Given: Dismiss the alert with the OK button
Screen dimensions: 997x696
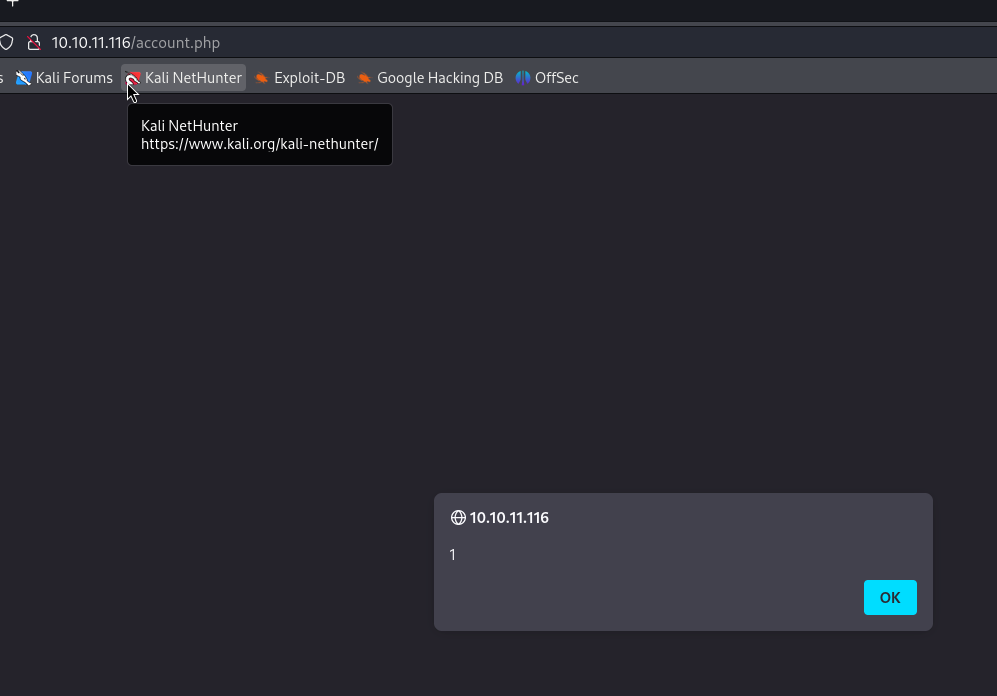Looking at the screenshot, I should pos(890,598).
